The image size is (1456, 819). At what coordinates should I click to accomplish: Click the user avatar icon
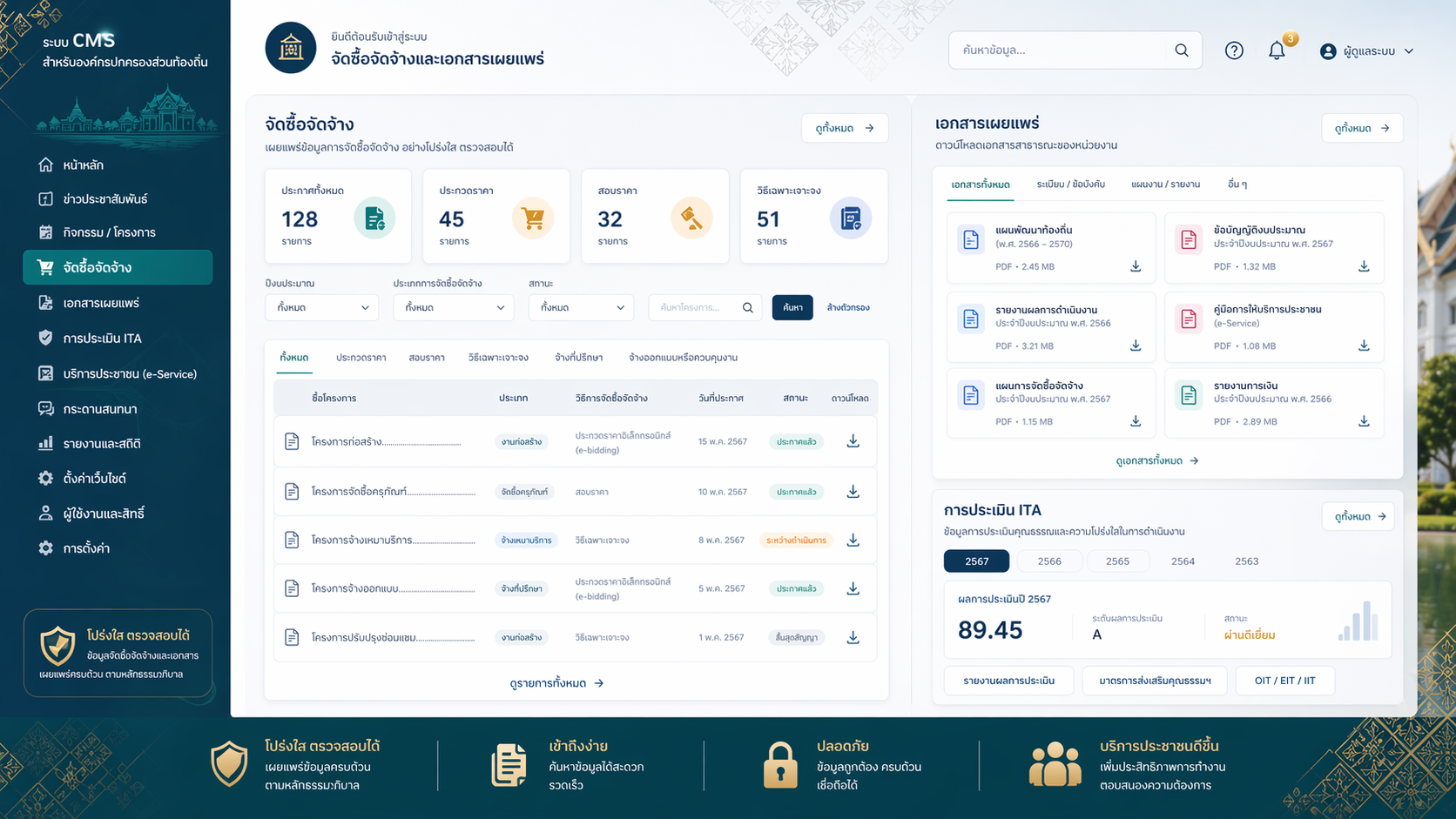click(x=1328, y=51)
